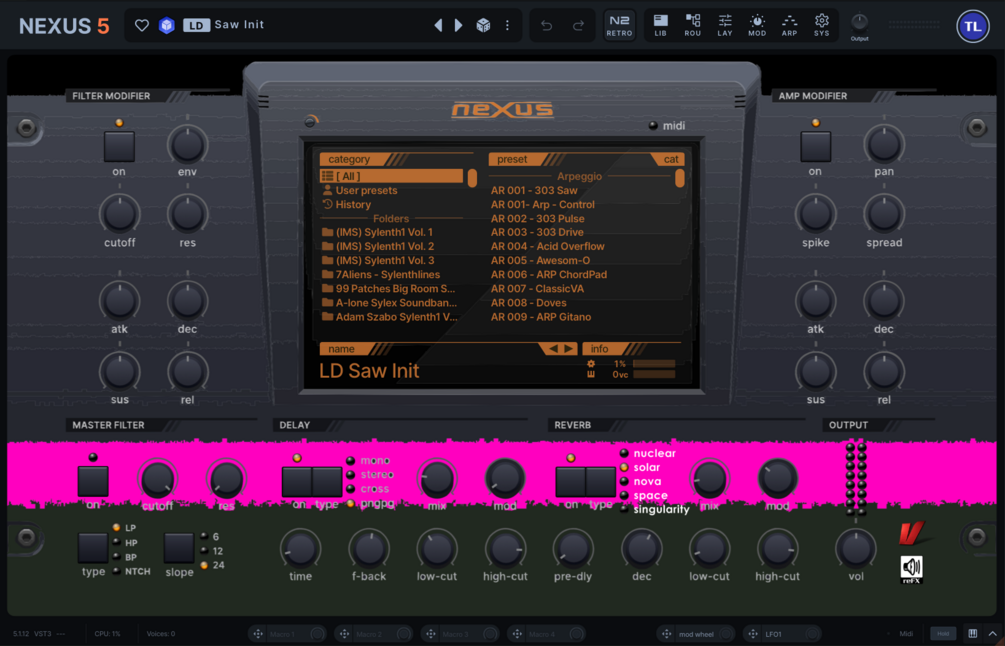Click the info tab in the display
1005x646 pixels.
pyautogui.click(x=600, y=349)
